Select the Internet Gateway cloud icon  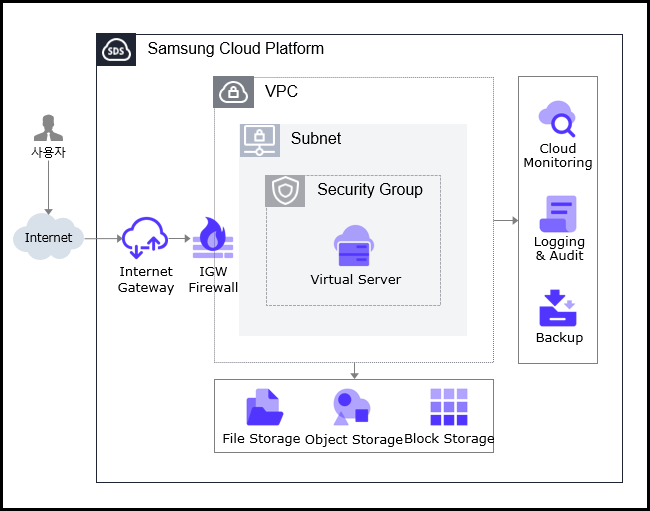(145, 239)
